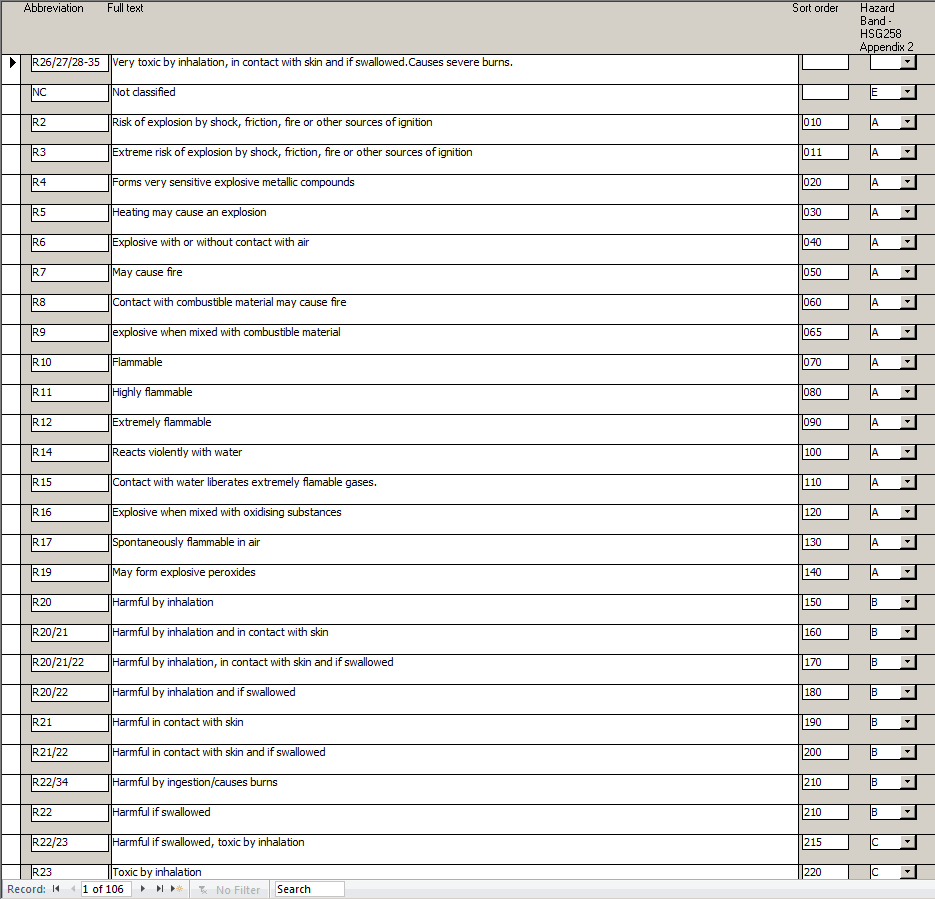
Task: Click the record Search box
Action: point(309,889)
